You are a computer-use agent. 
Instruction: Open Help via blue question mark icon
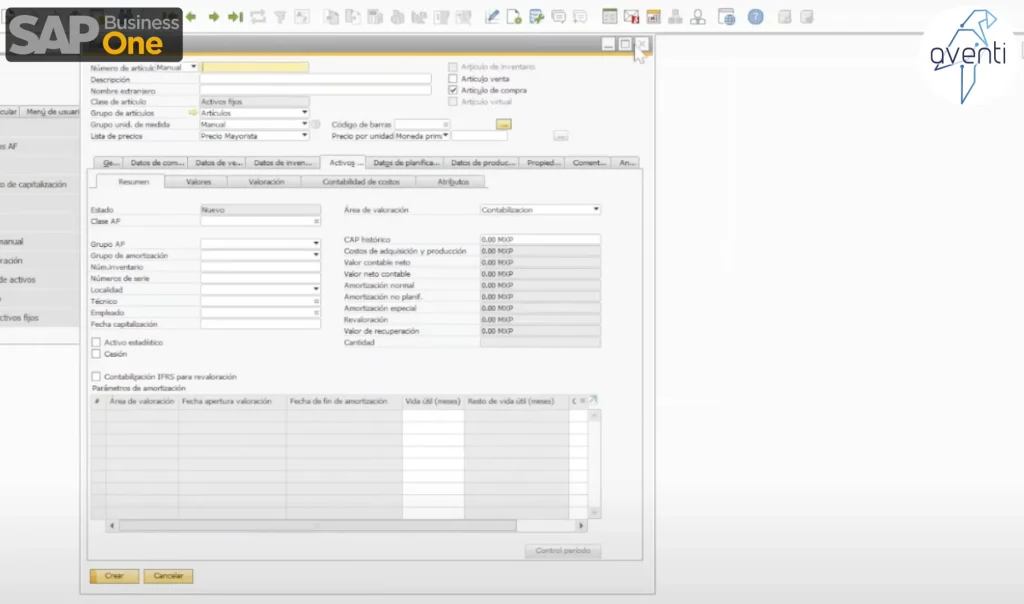click(756, 17)
